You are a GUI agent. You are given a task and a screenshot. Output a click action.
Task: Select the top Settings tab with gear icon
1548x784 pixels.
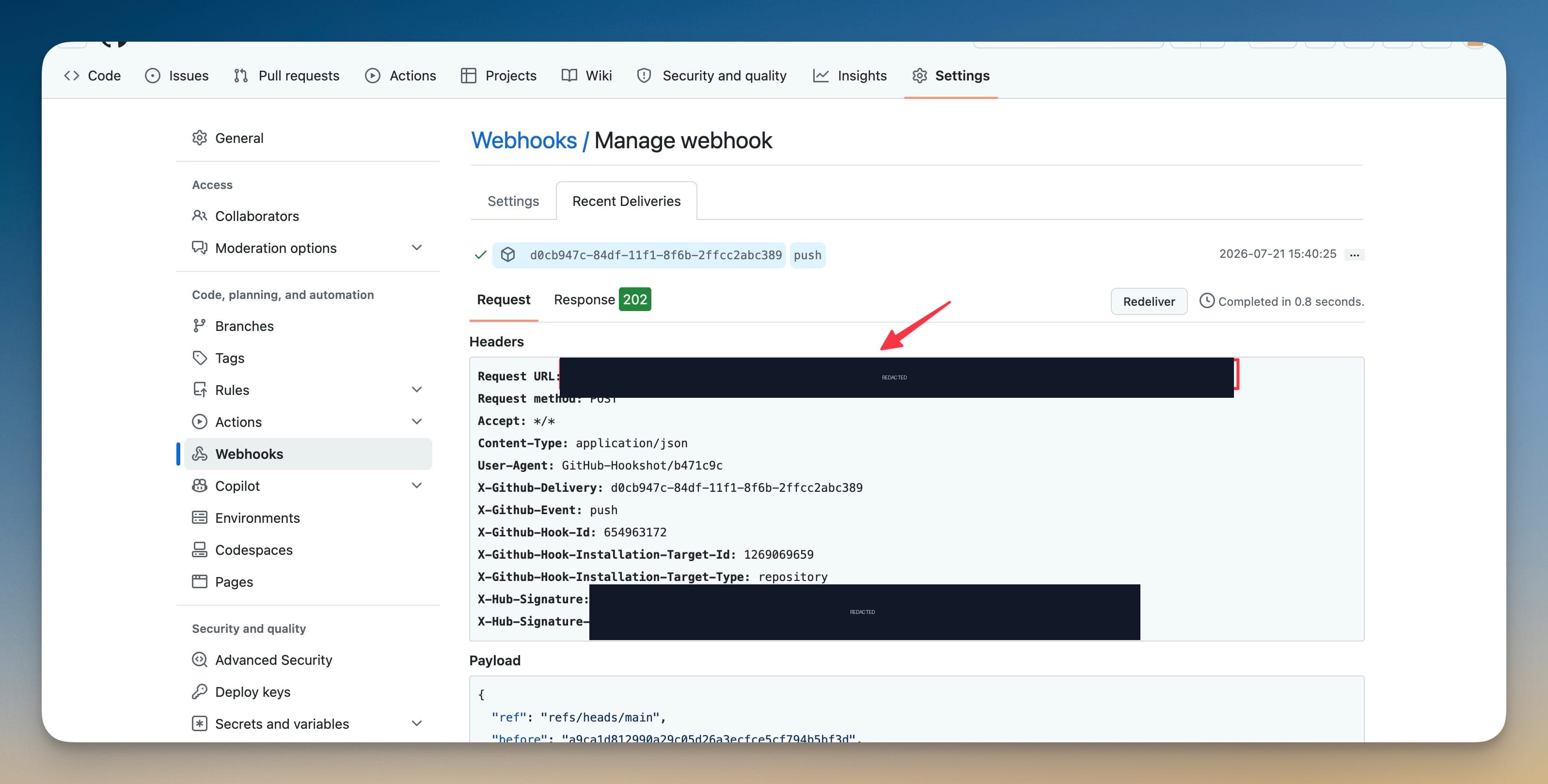(951, 76)
